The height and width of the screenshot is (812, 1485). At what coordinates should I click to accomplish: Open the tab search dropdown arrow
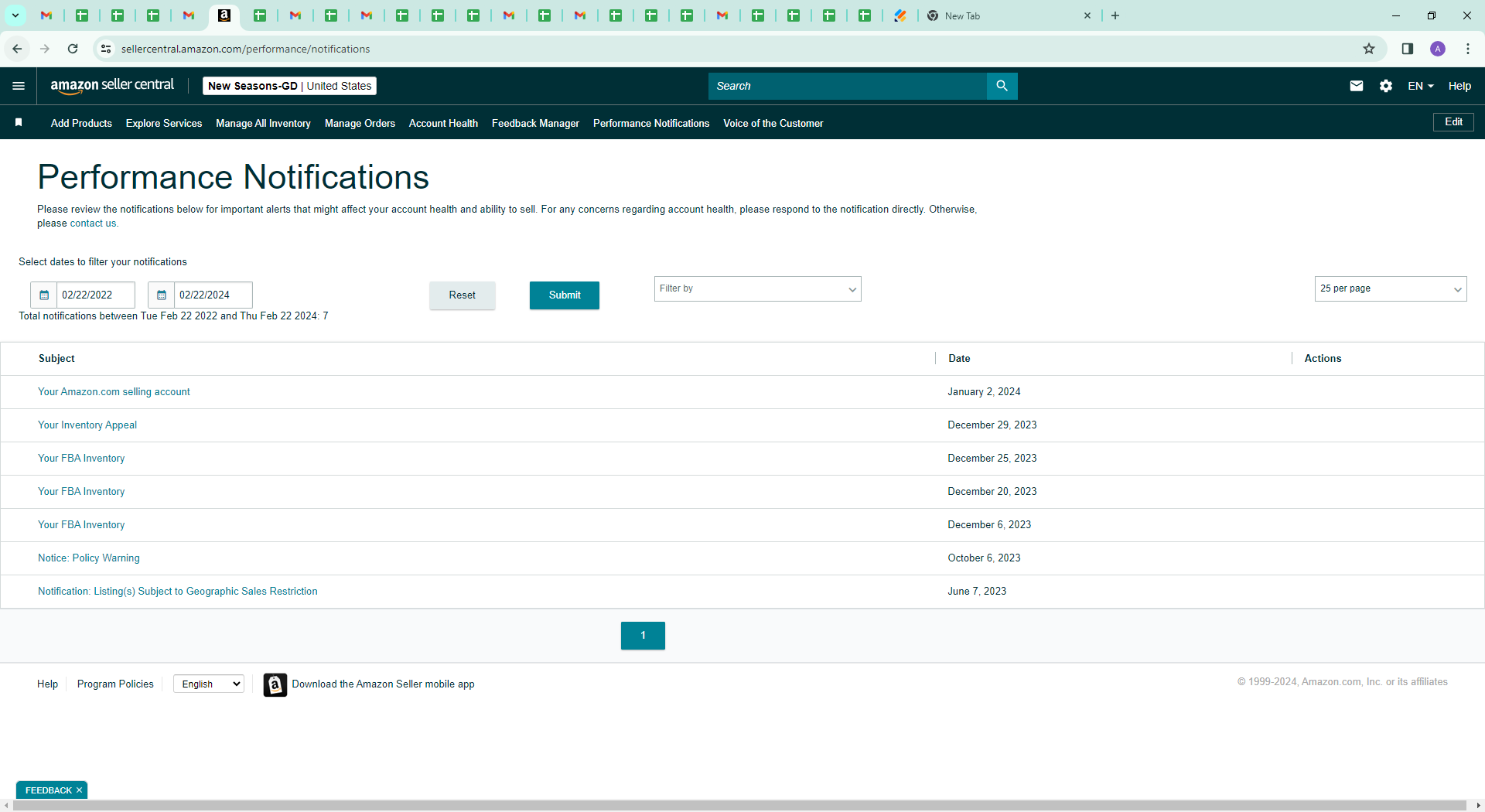click(x=15, y=15)
